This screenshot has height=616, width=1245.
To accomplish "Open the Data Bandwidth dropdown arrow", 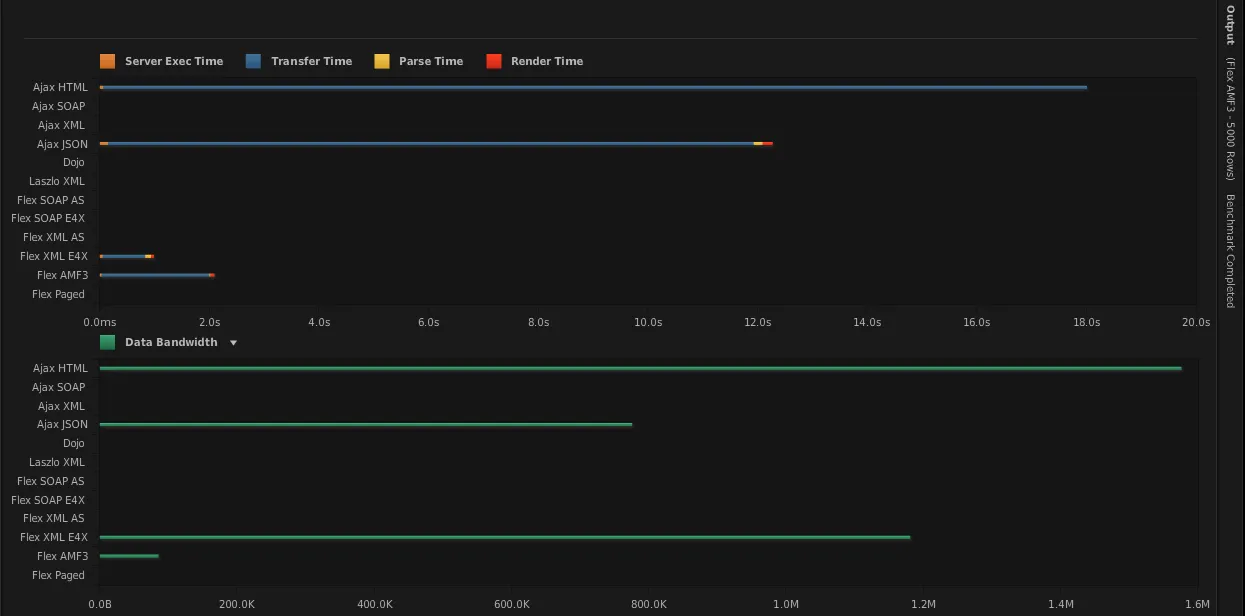I will [x=233, y=343].
